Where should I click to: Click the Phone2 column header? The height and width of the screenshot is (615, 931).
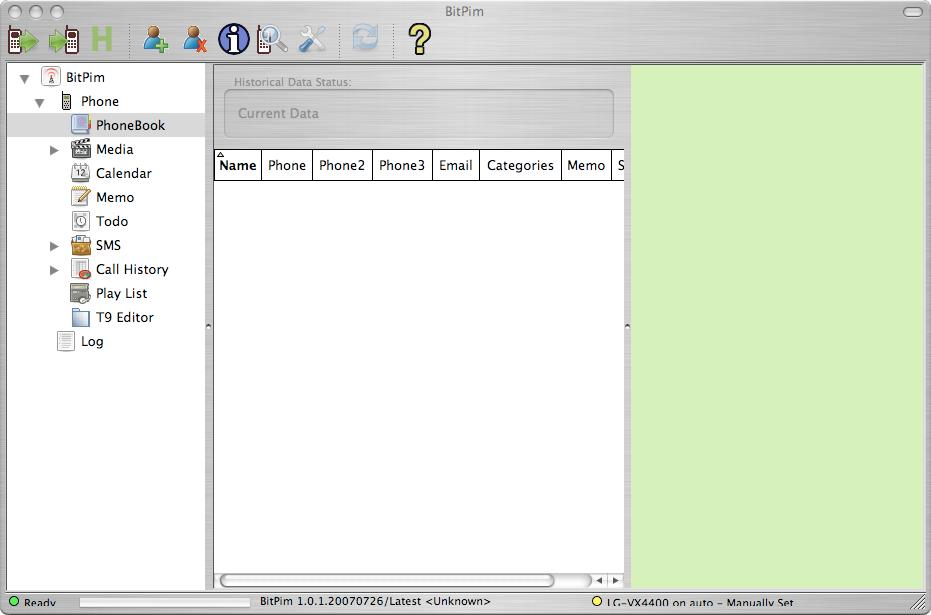(x=342, y=165)
